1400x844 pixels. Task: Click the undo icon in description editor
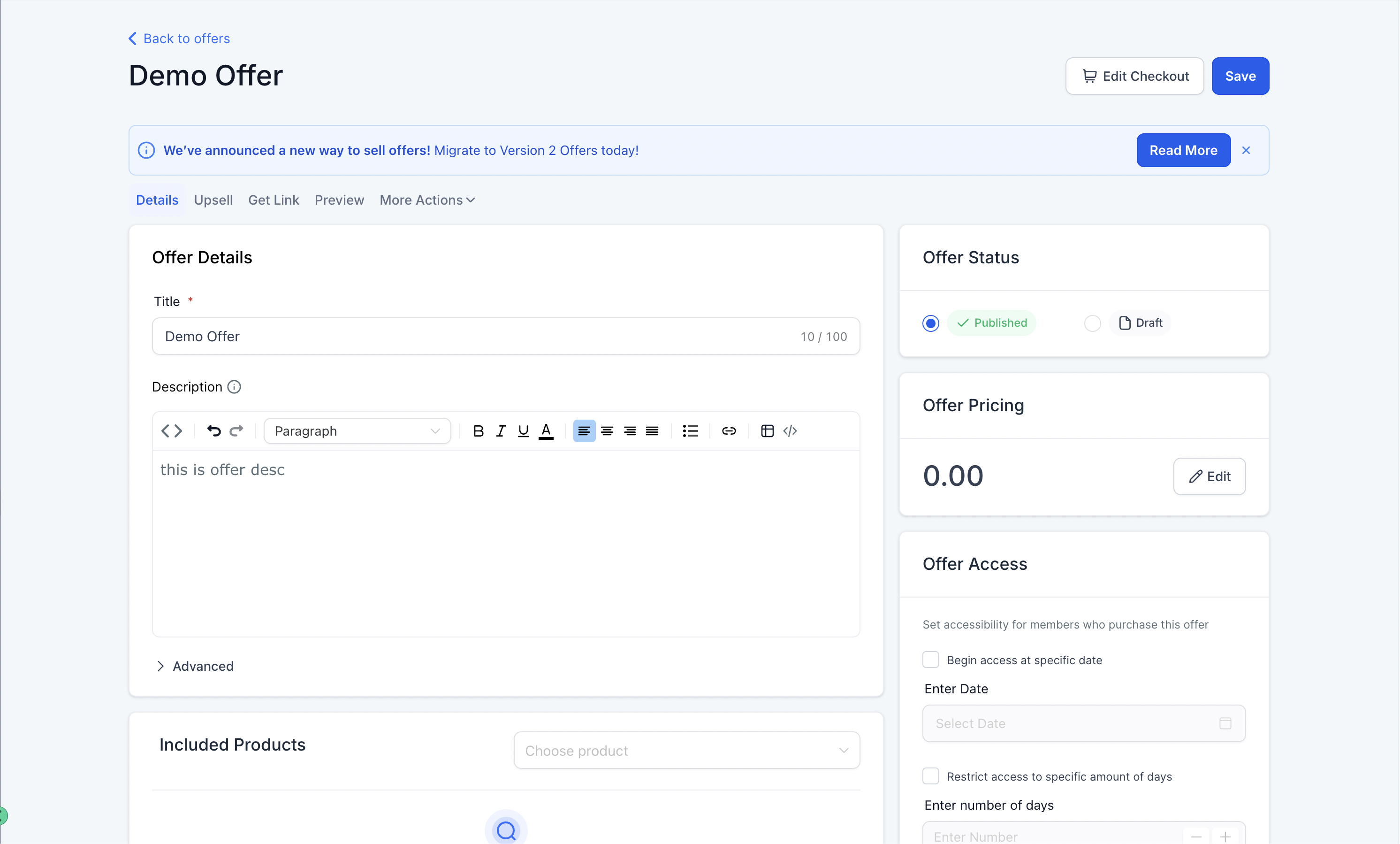[213, 431]
